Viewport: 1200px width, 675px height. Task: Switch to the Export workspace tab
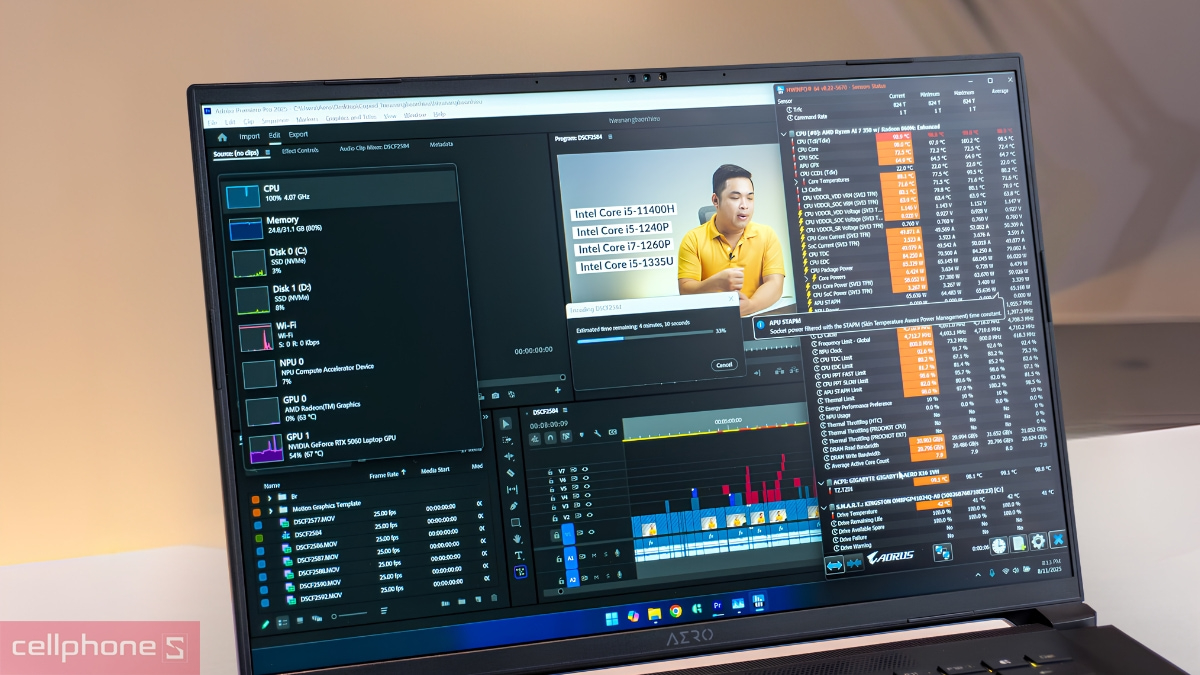(298, 135)
